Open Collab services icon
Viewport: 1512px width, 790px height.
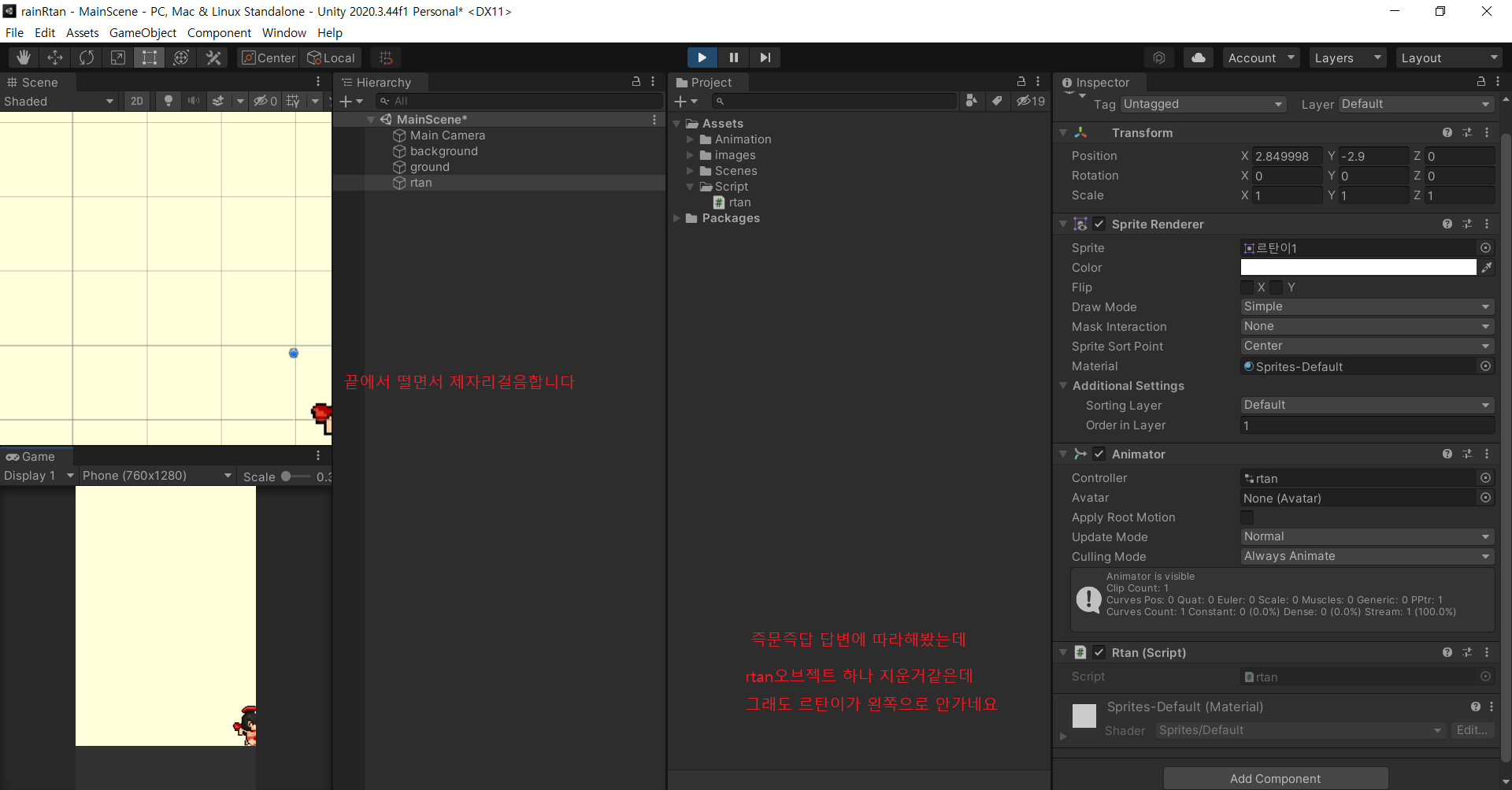coord(1159,57)
